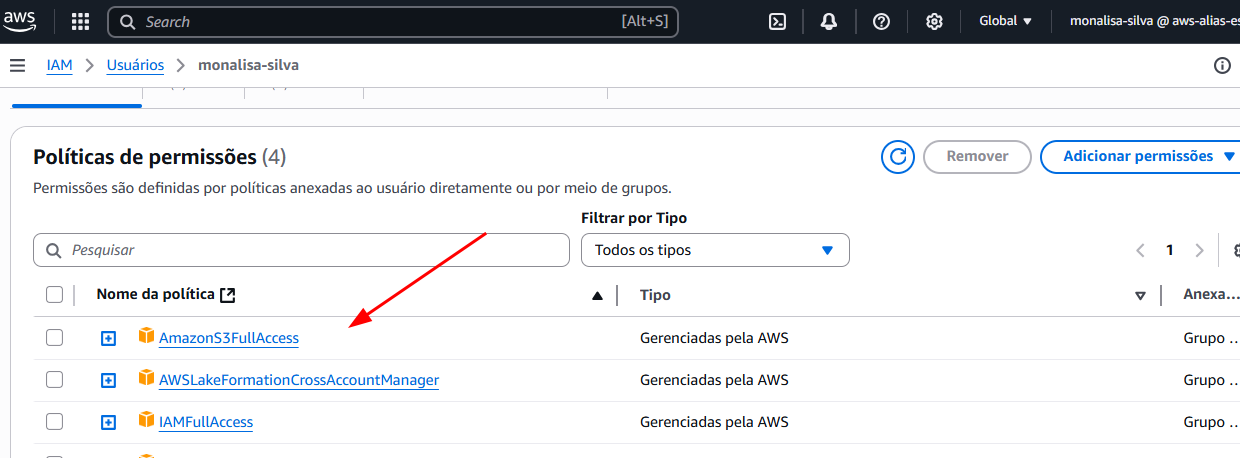This screenshot has width=1240, height=458.
Task: View notifications bell icon
Action: click(x=829, y=22)
